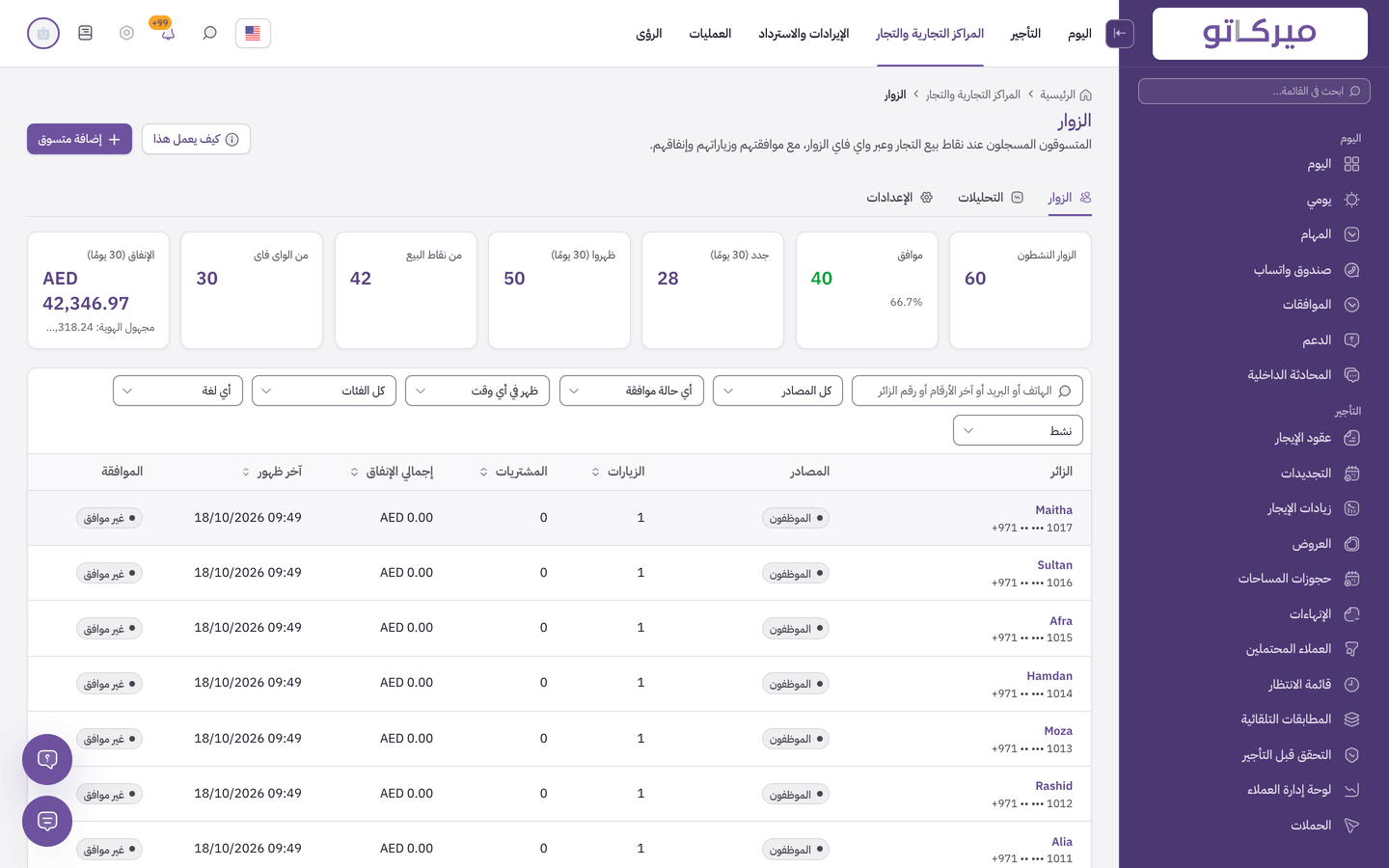Focus the visitor phone or email search field
Image resolution: width=1389 pixels, height=868 pixels.
tap(967, 391)
